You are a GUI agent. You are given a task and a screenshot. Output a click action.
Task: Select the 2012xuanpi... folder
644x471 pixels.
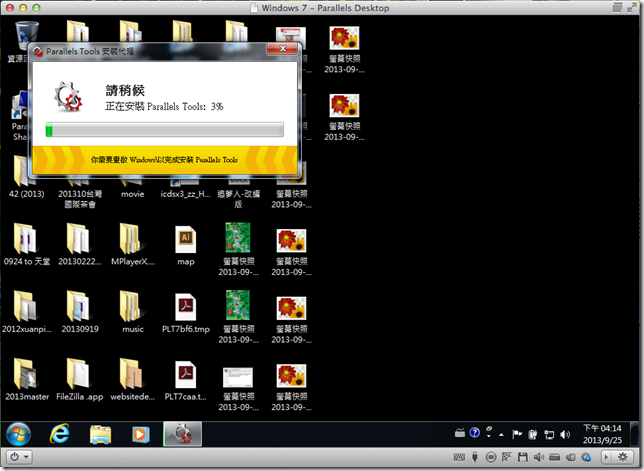[x=27, y=312]
